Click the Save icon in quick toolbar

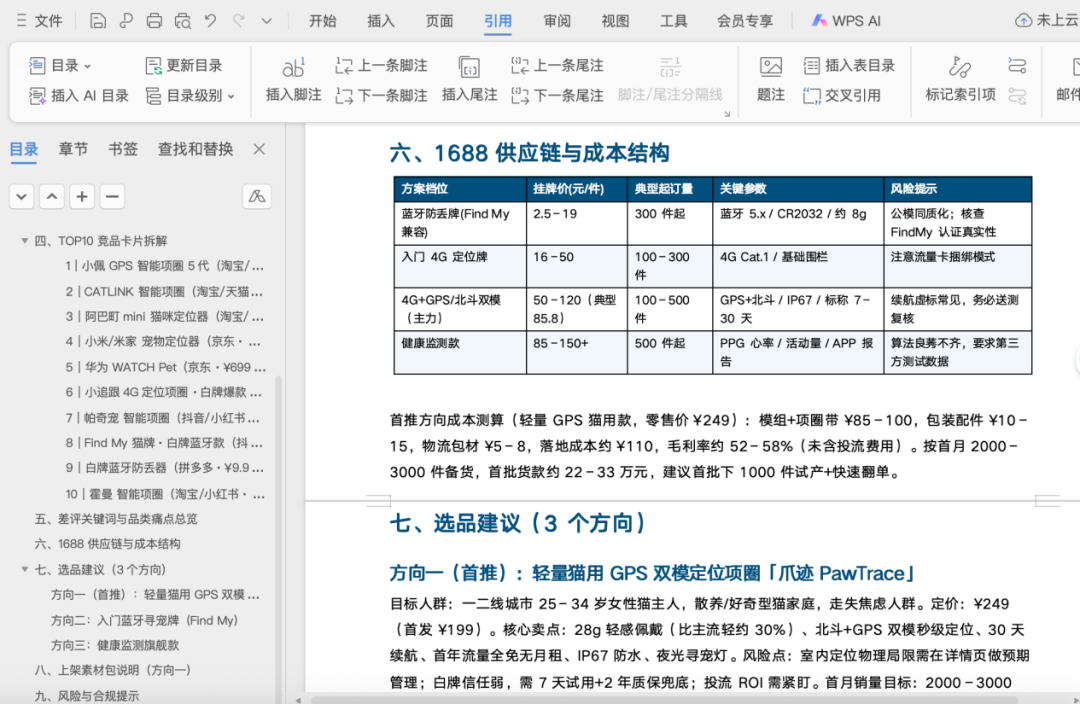[98, 21]
